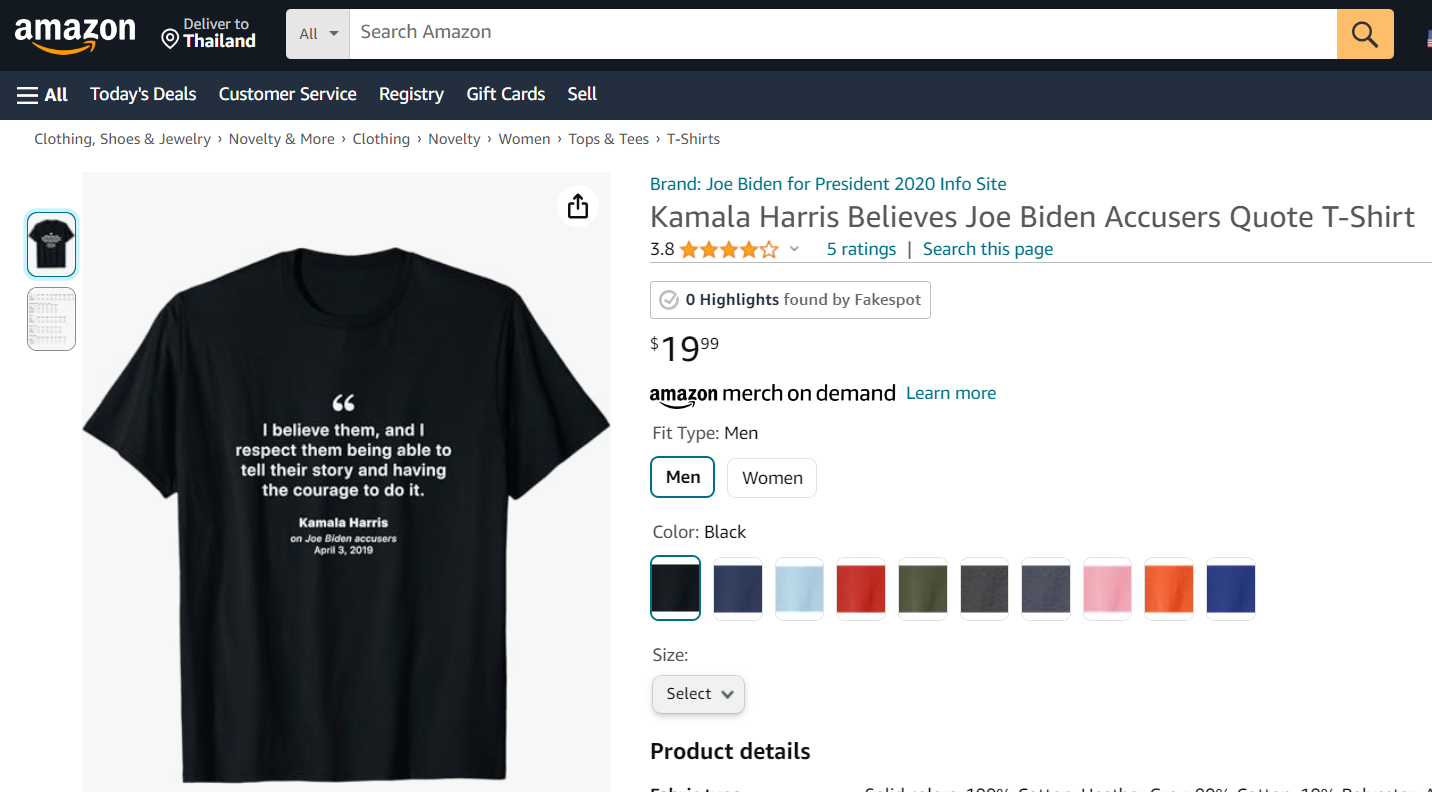The height and width of the screenshot is (792, 1432).
Task: Expand the star rating breakdown chevron
Action: [x=793, y=249]
